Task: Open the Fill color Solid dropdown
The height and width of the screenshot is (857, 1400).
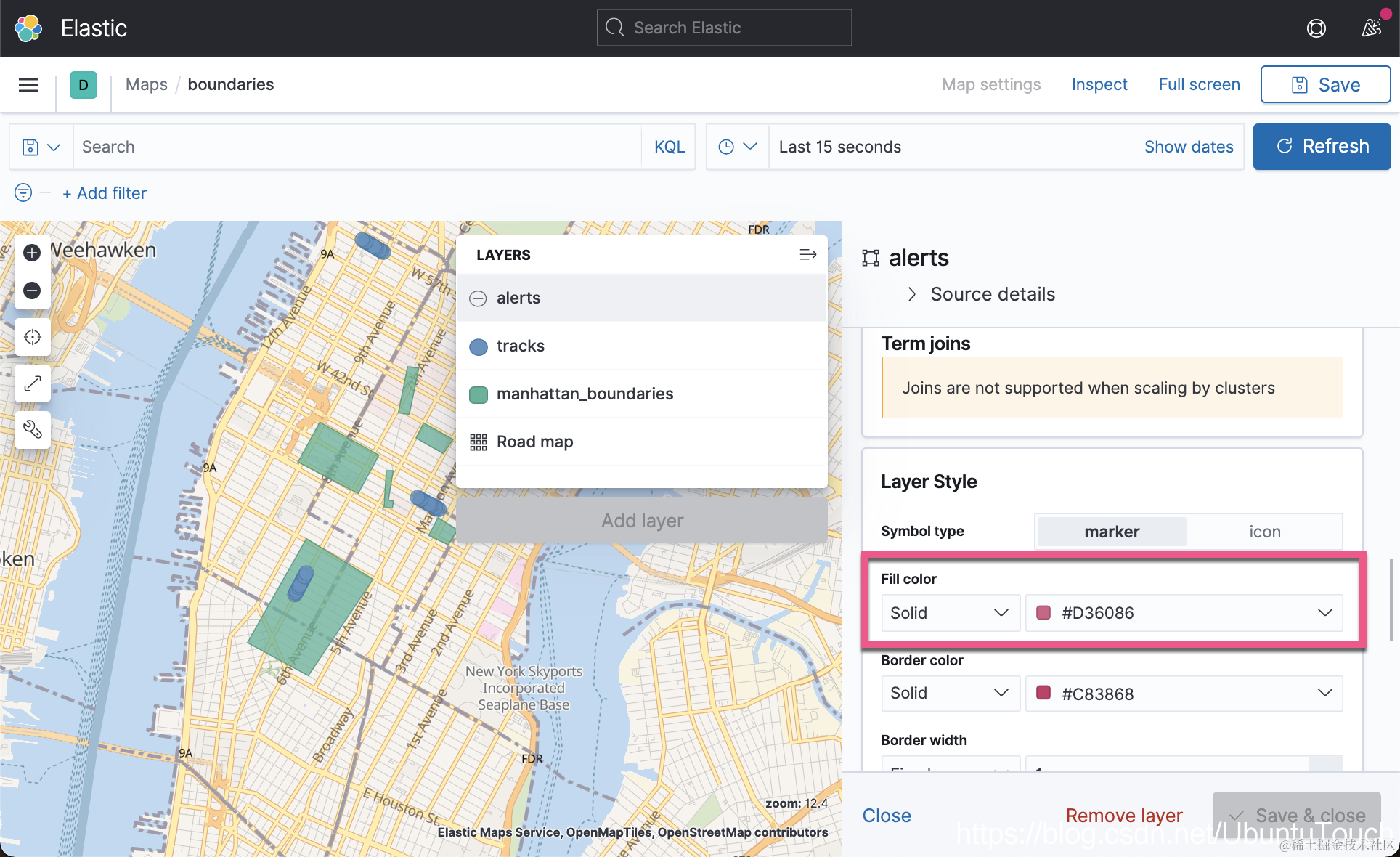Action: (950, 613)
